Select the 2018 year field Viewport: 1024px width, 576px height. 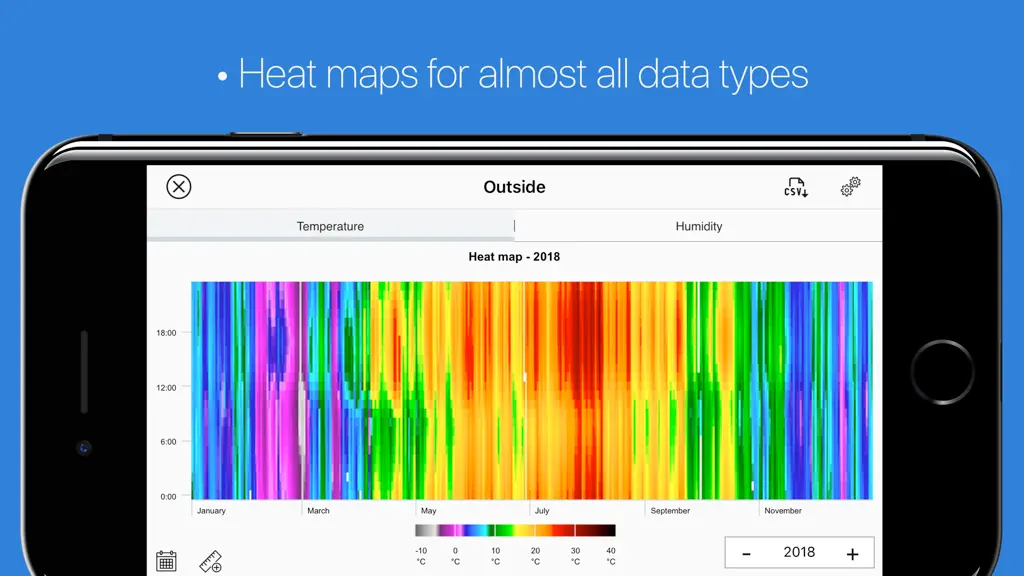(799, 552)
